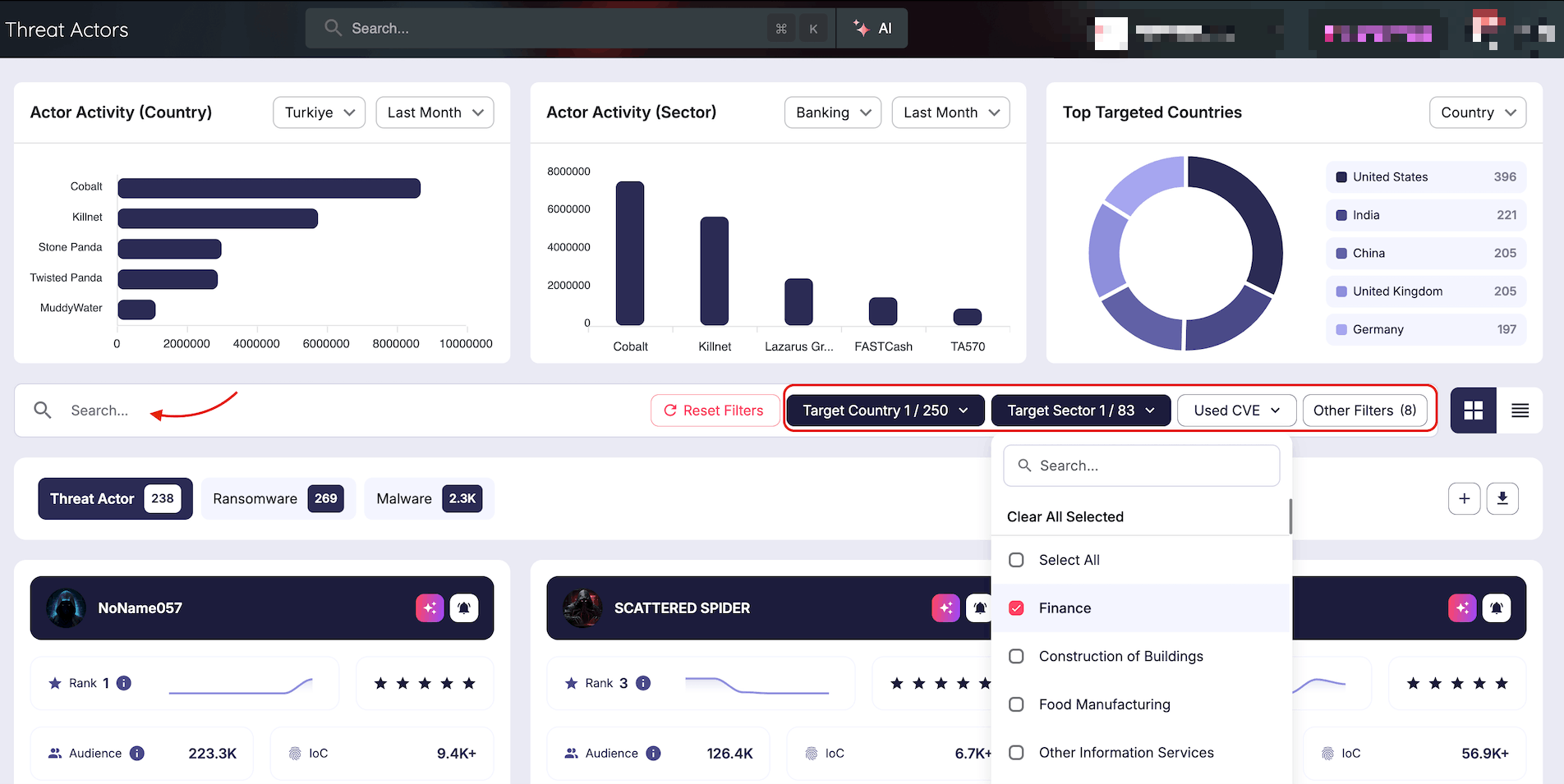Screen dimensions: 1564x784
Task: Check Other Information Services checkbox
Action: point(1016,753)
